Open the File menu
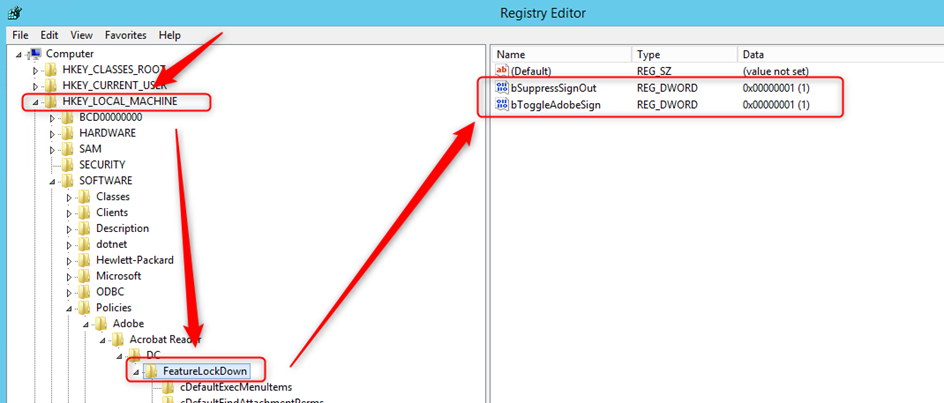Screen dimensions: 944x403 point(20,35)
